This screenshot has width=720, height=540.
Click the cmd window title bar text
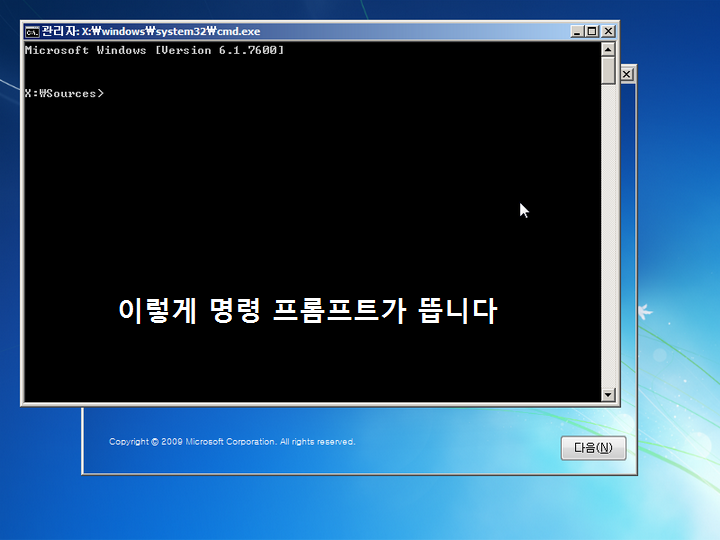point(151,31)
